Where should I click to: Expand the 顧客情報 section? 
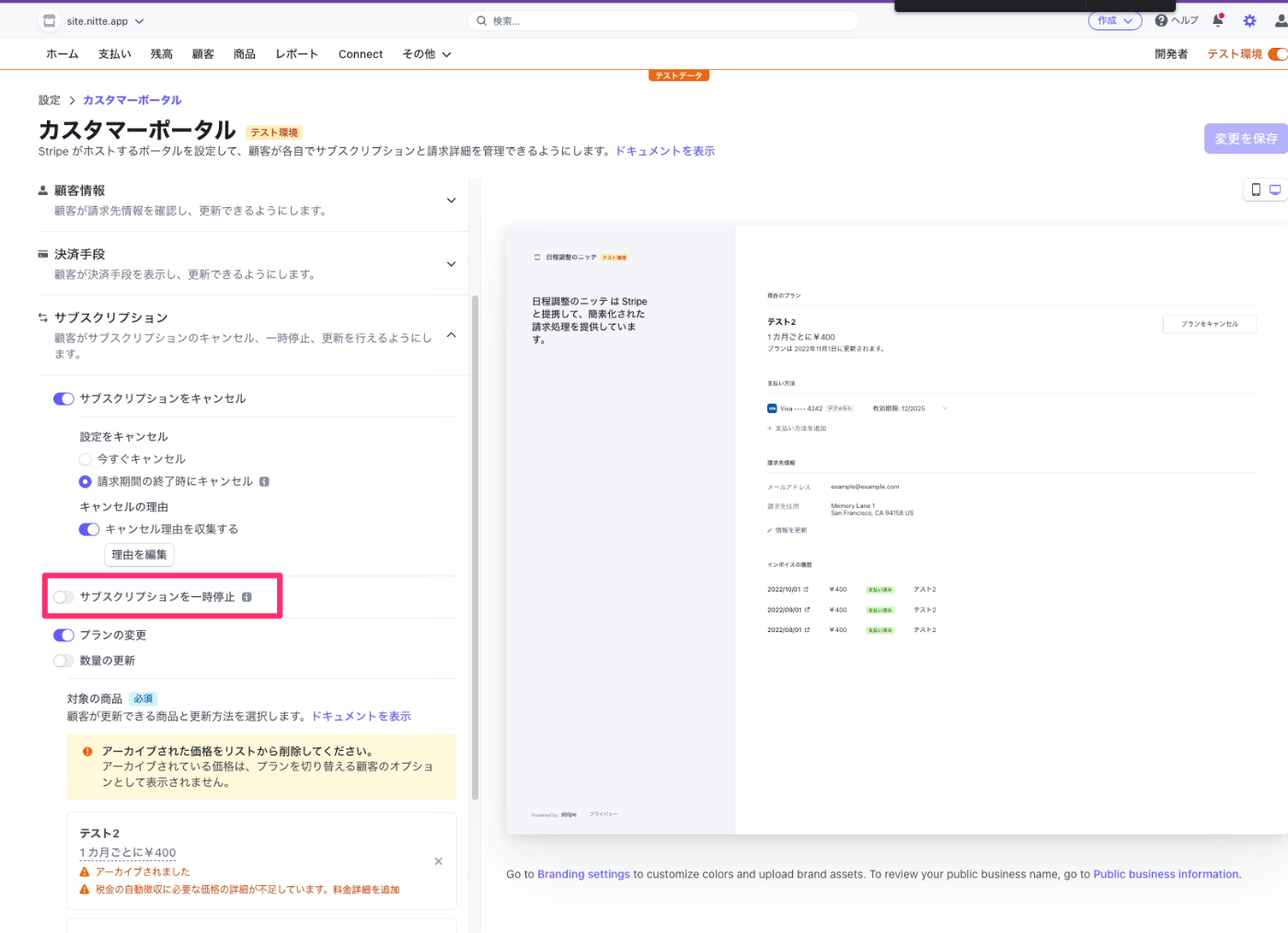(x=451, y=201)
